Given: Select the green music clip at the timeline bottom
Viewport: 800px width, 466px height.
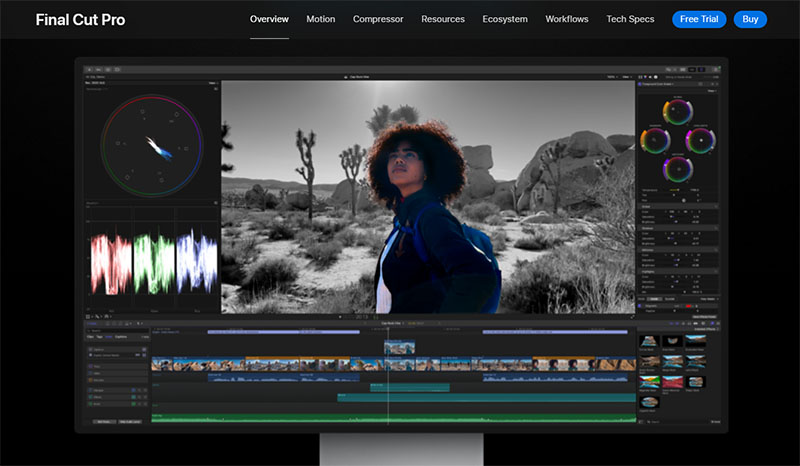Looking at the screenshot, I should [393, 418].
